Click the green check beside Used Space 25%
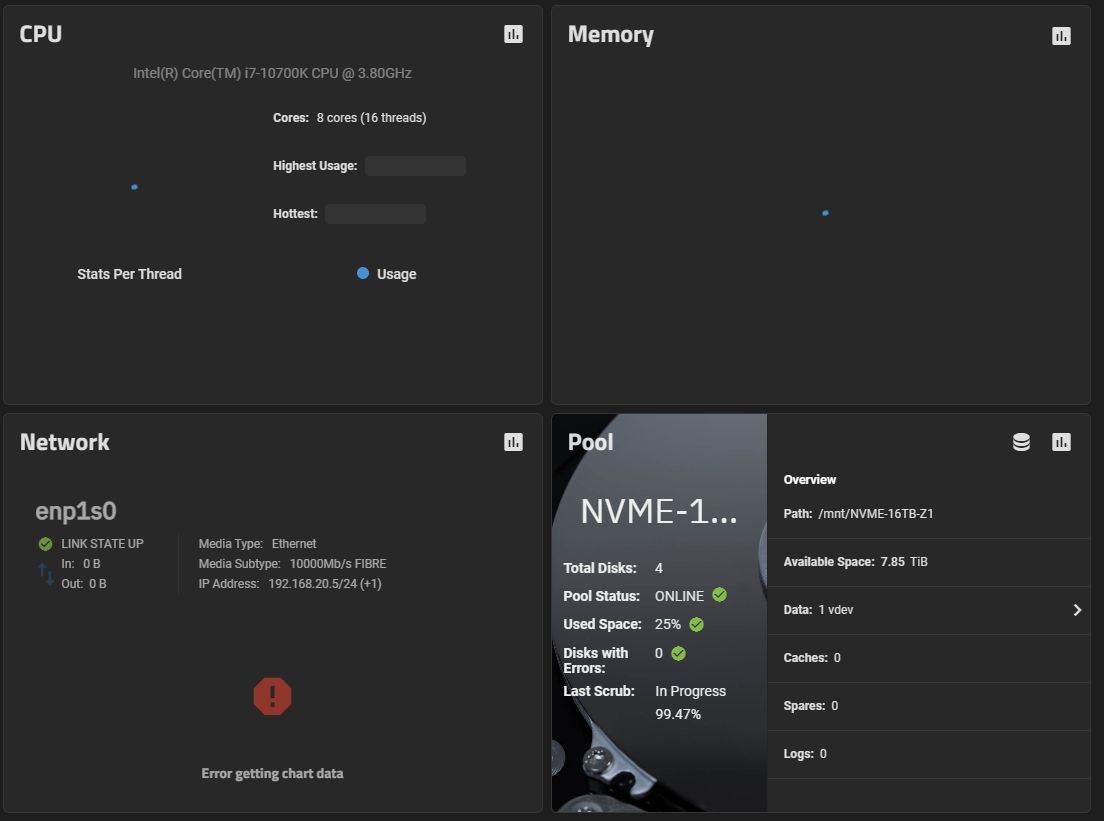The height and width of the screenshot is (821, 1104). click(696, 625)
